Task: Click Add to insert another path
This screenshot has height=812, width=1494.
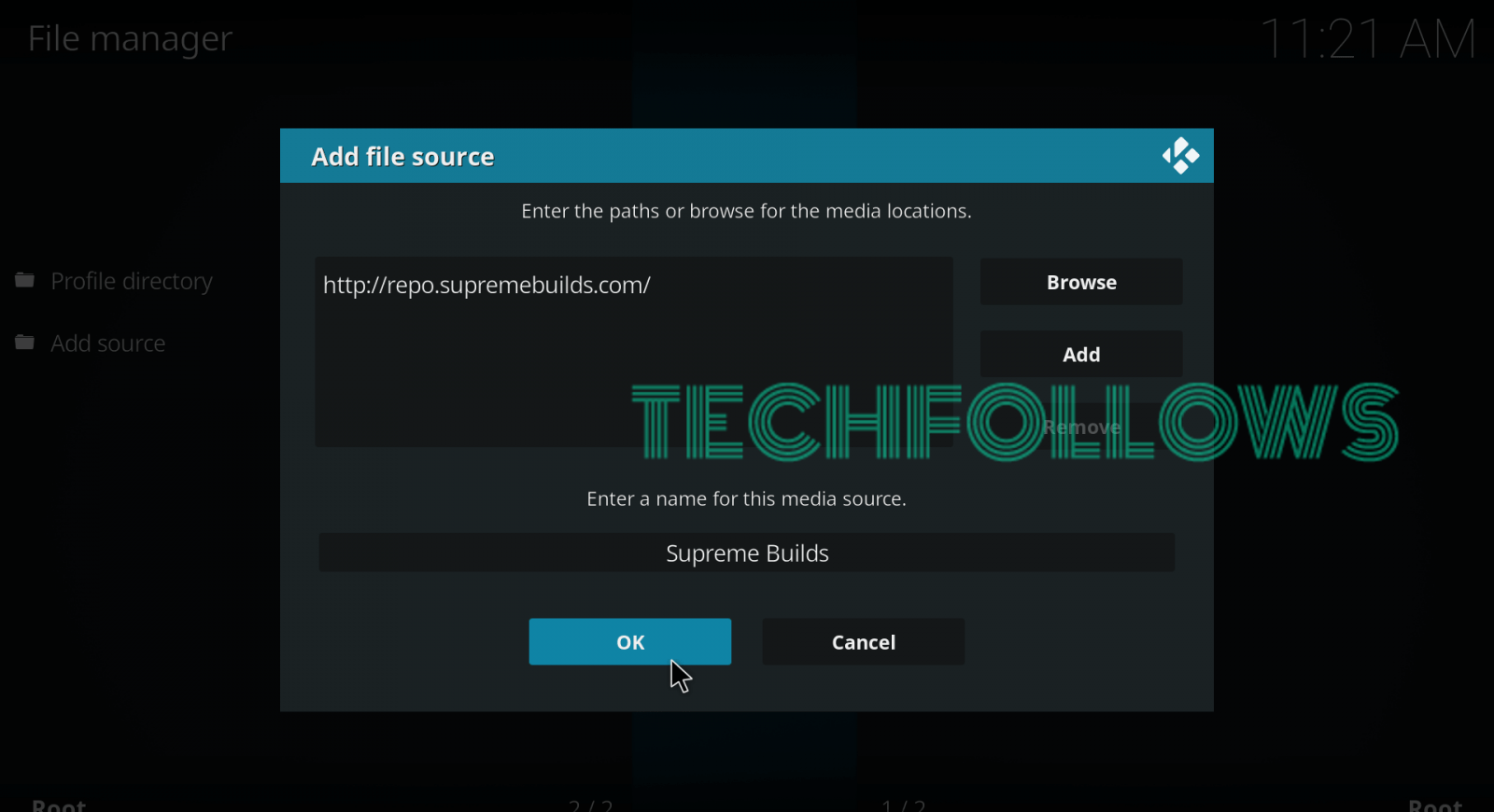Action: coord(1081,355)
